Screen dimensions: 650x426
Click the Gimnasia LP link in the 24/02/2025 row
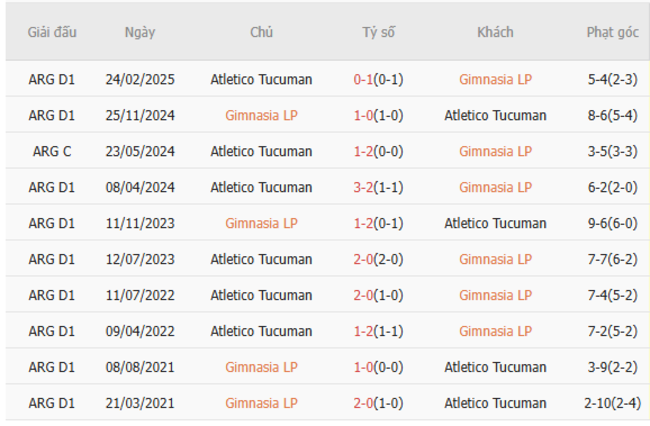pos(495,79)
